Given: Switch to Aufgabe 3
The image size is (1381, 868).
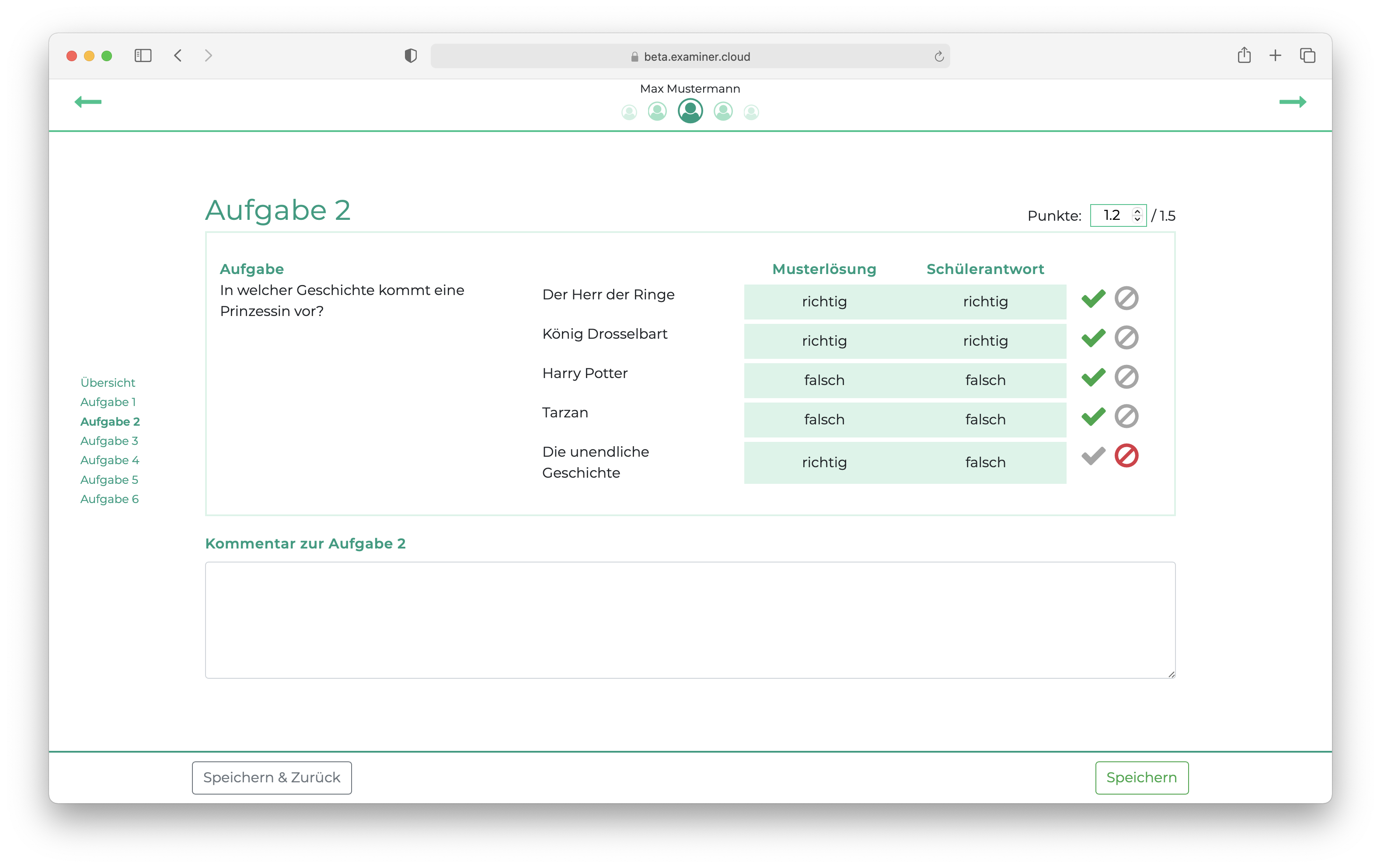Looking at the screenshot, I should 109,440.
